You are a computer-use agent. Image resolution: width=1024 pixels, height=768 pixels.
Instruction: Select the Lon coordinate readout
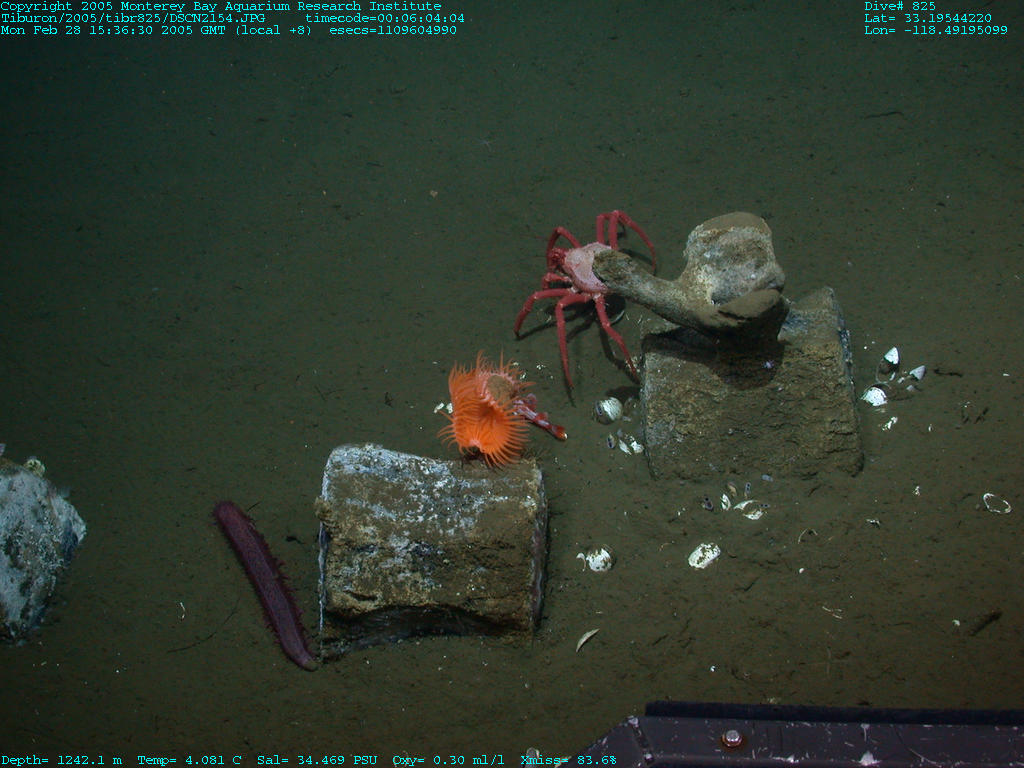[936, 30]
